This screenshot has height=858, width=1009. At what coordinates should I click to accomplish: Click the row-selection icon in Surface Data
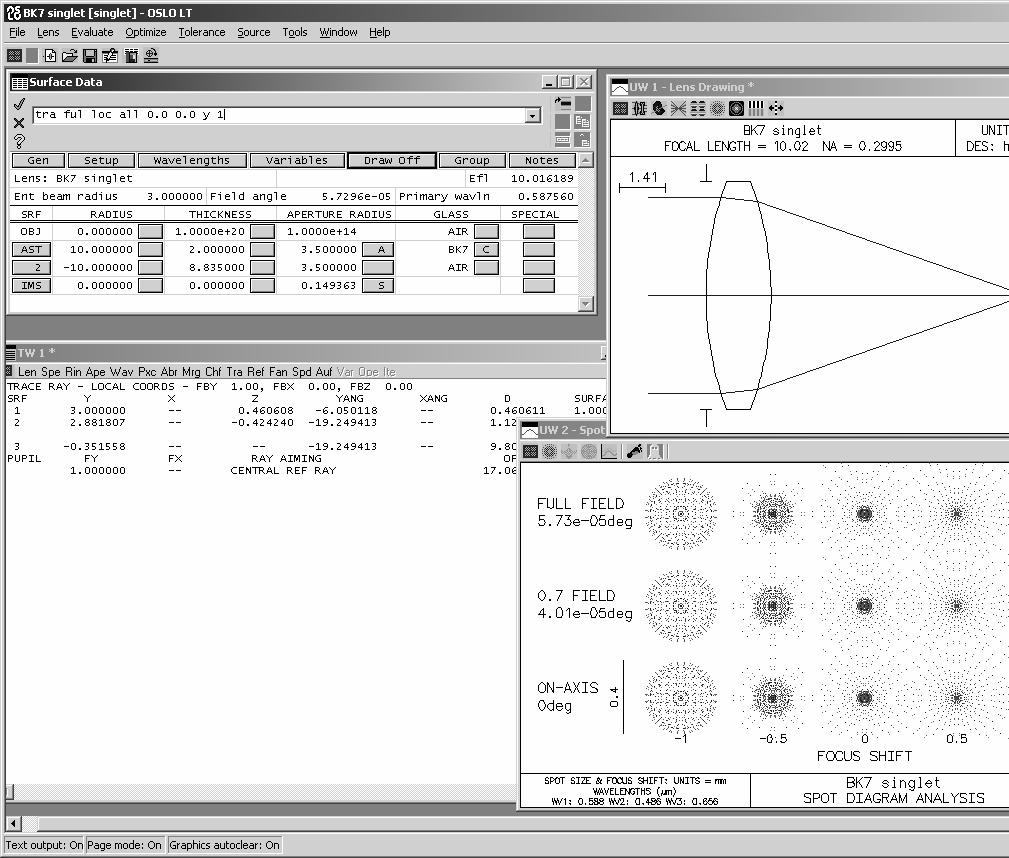pyautogui.click(x=562, y=140)
